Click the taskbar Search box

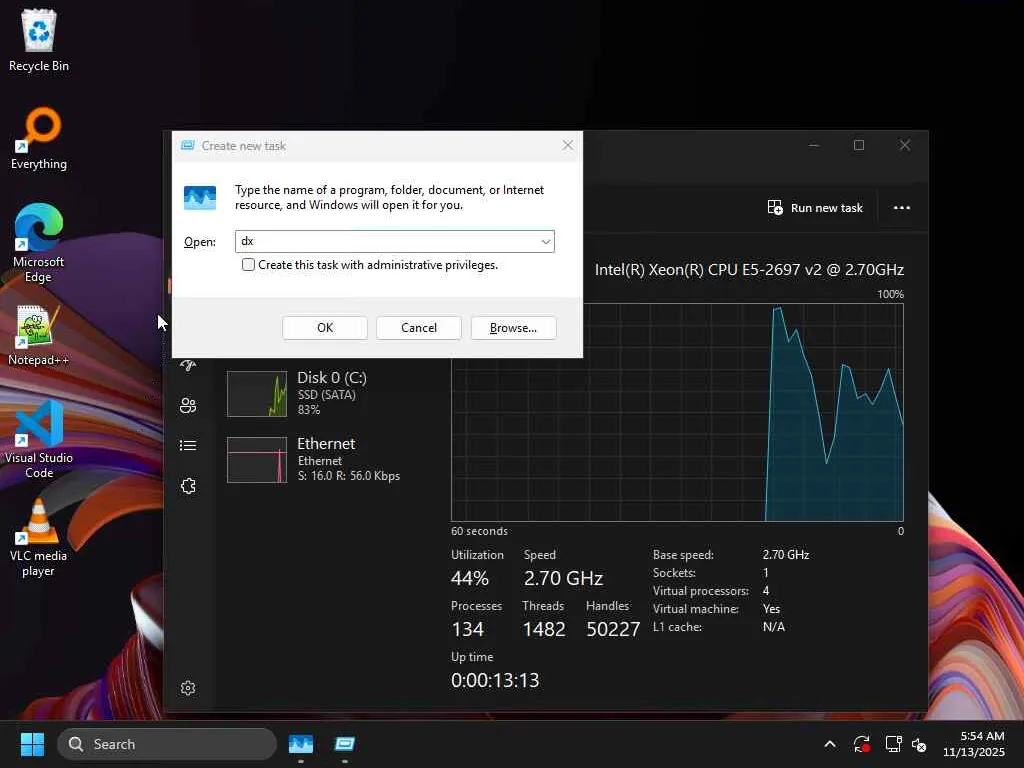[x=167, y=744]
